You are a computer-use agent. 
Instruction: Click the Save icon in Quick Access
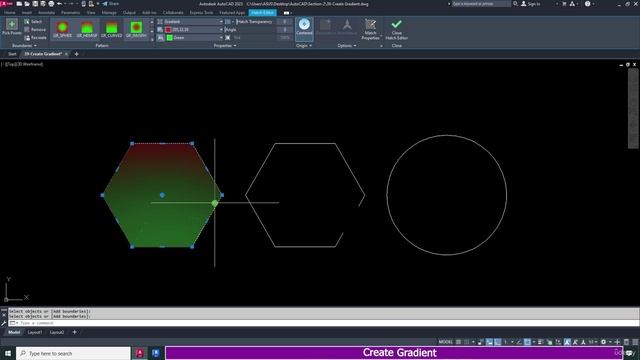[35, 4]
